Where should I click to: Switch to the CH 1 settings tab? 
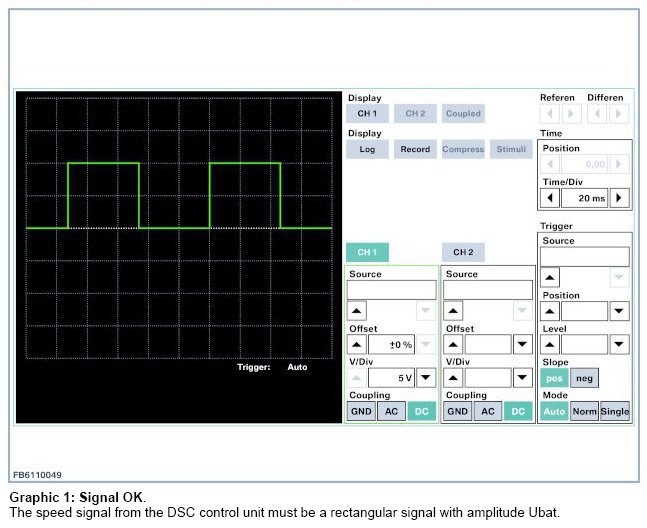click(x=367, y=252)
